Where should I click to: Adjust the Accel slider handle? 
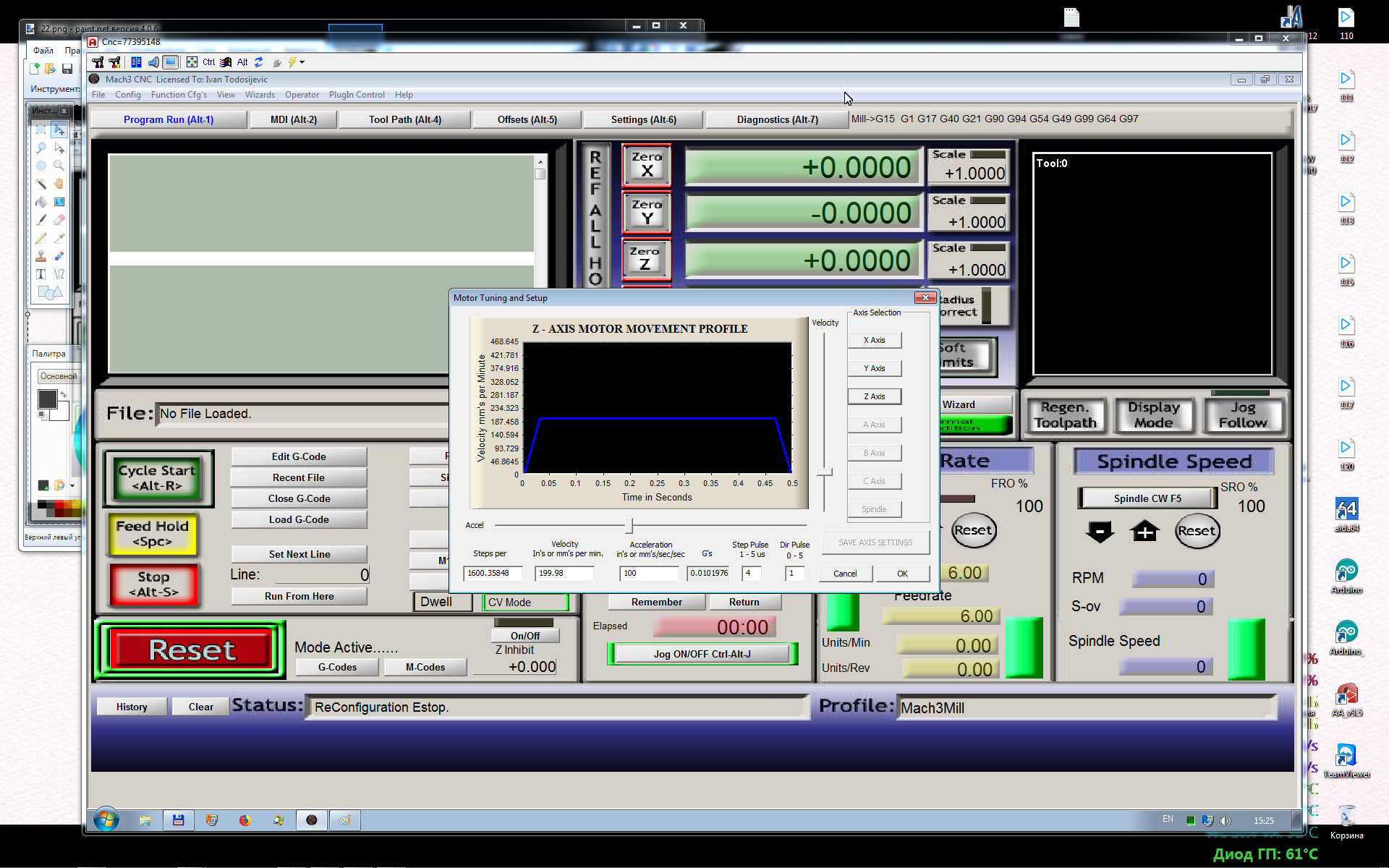(629, 525)
